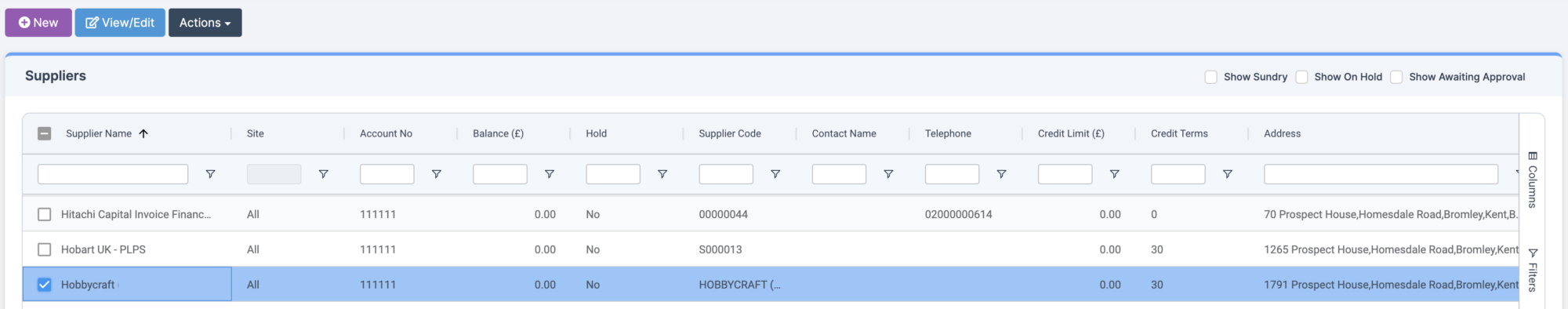This screenshot has width=1568, height=309.
Task: Click the filter icon for Contact Name column
Action: (888, 174)
